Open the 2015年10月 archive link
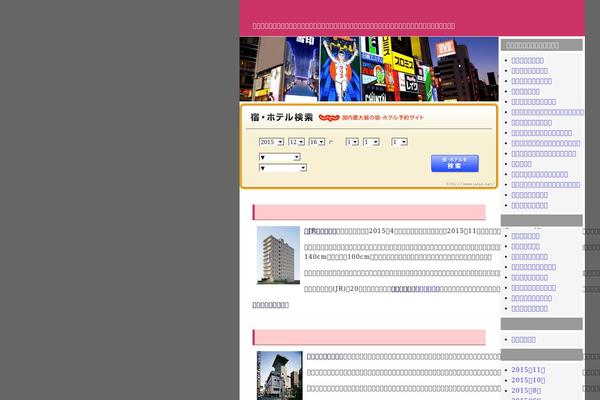The height and width of the screenshot is (400, 600). coord(528,380)
